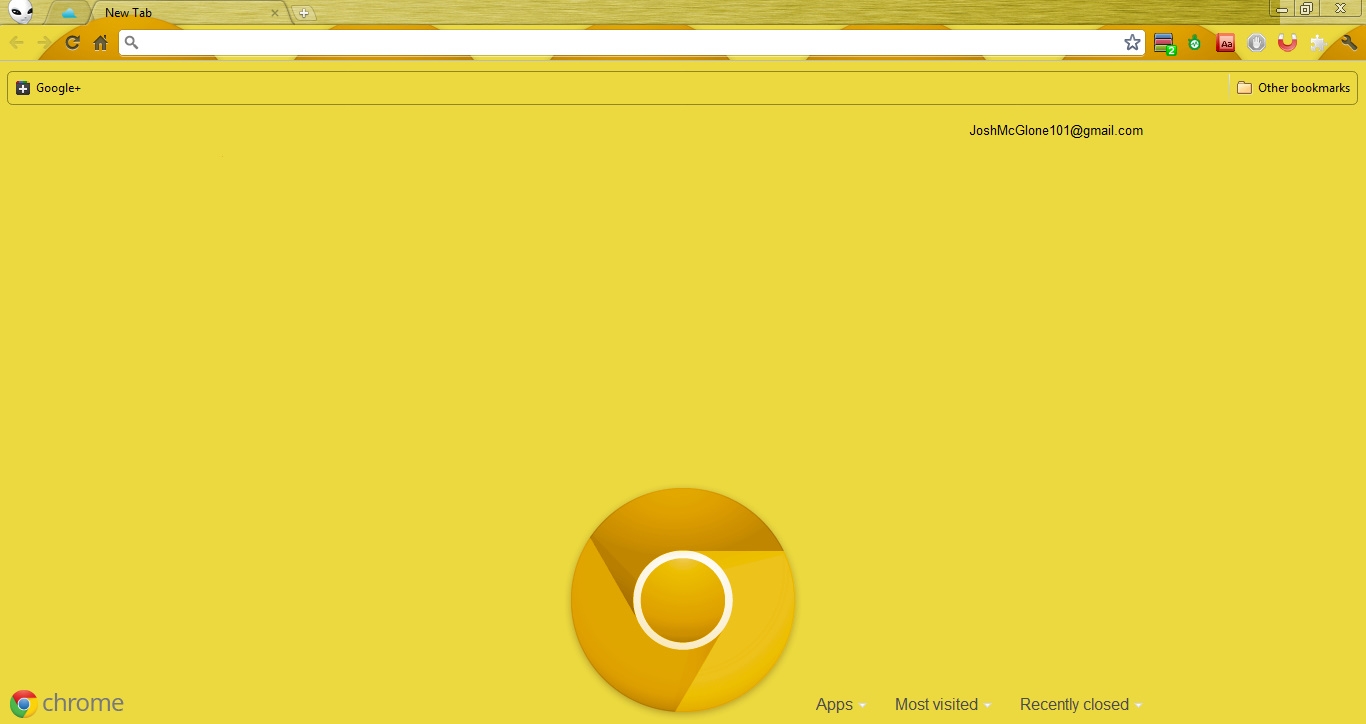Click the JoshMcGlone101 email address
This screenshot has height=724, width=1366.
(1056, 130)
